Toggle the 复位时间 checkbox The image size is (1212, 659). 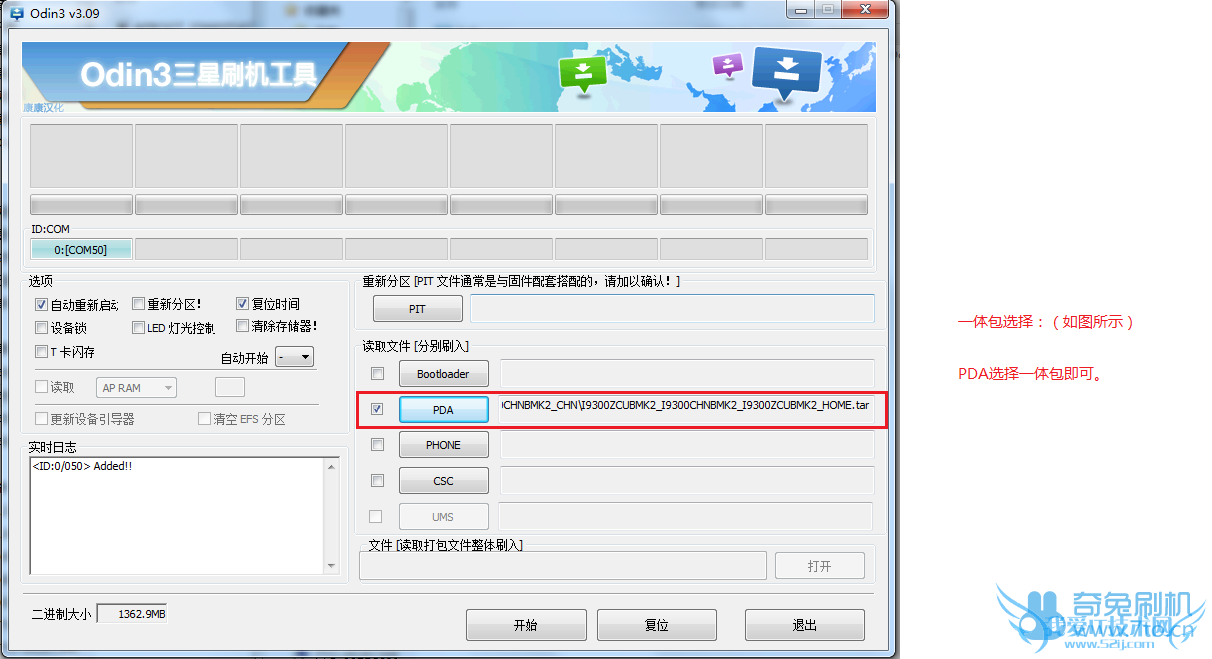[x=242, y=303]
